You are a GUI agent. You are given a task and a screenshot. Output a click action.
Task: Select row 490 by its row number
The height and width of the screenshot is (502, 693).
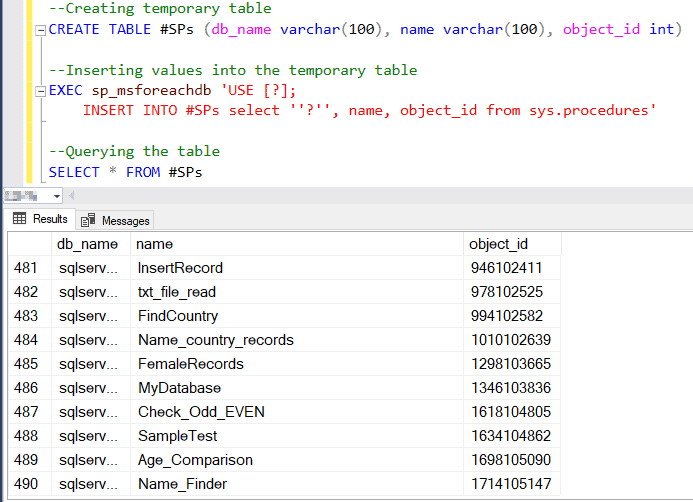tap(30, 484)
